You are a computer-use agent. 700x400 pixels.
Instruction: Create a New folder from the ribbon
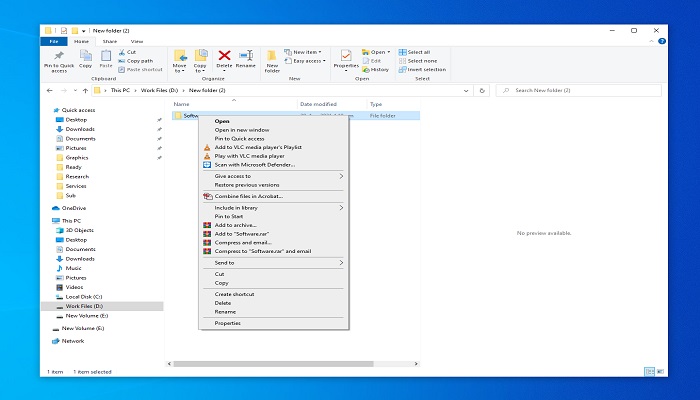[271, 60]
